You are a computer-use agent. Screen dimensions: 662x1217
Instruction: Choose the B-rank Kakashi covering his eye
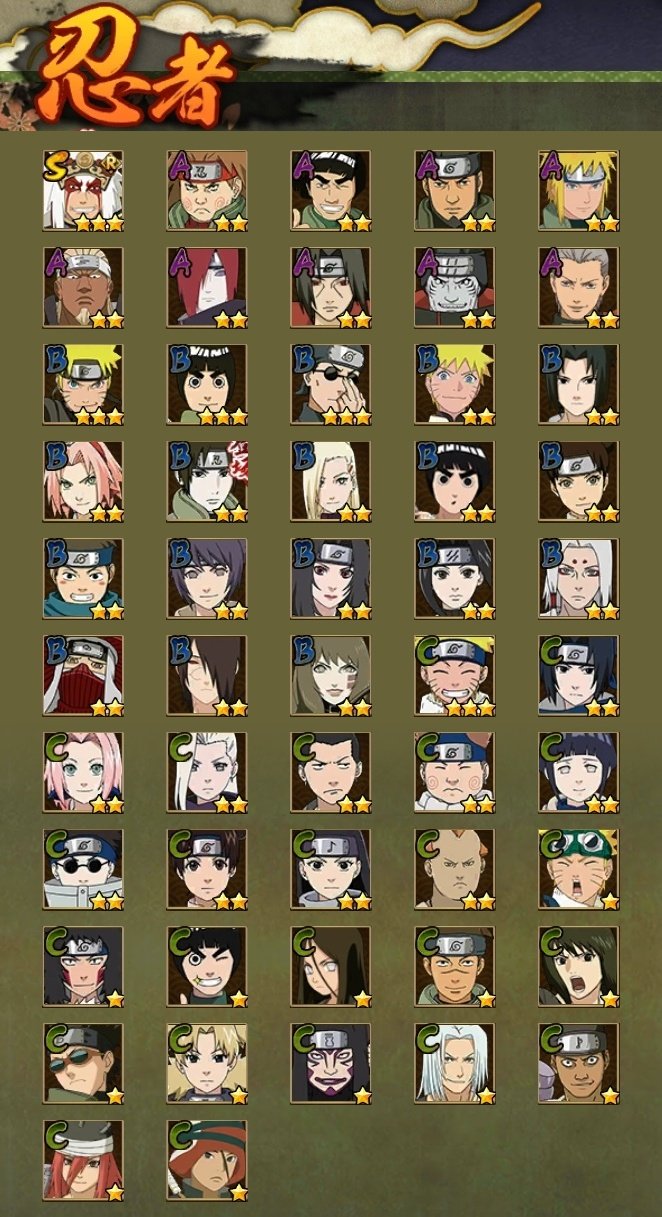[331, 385]
